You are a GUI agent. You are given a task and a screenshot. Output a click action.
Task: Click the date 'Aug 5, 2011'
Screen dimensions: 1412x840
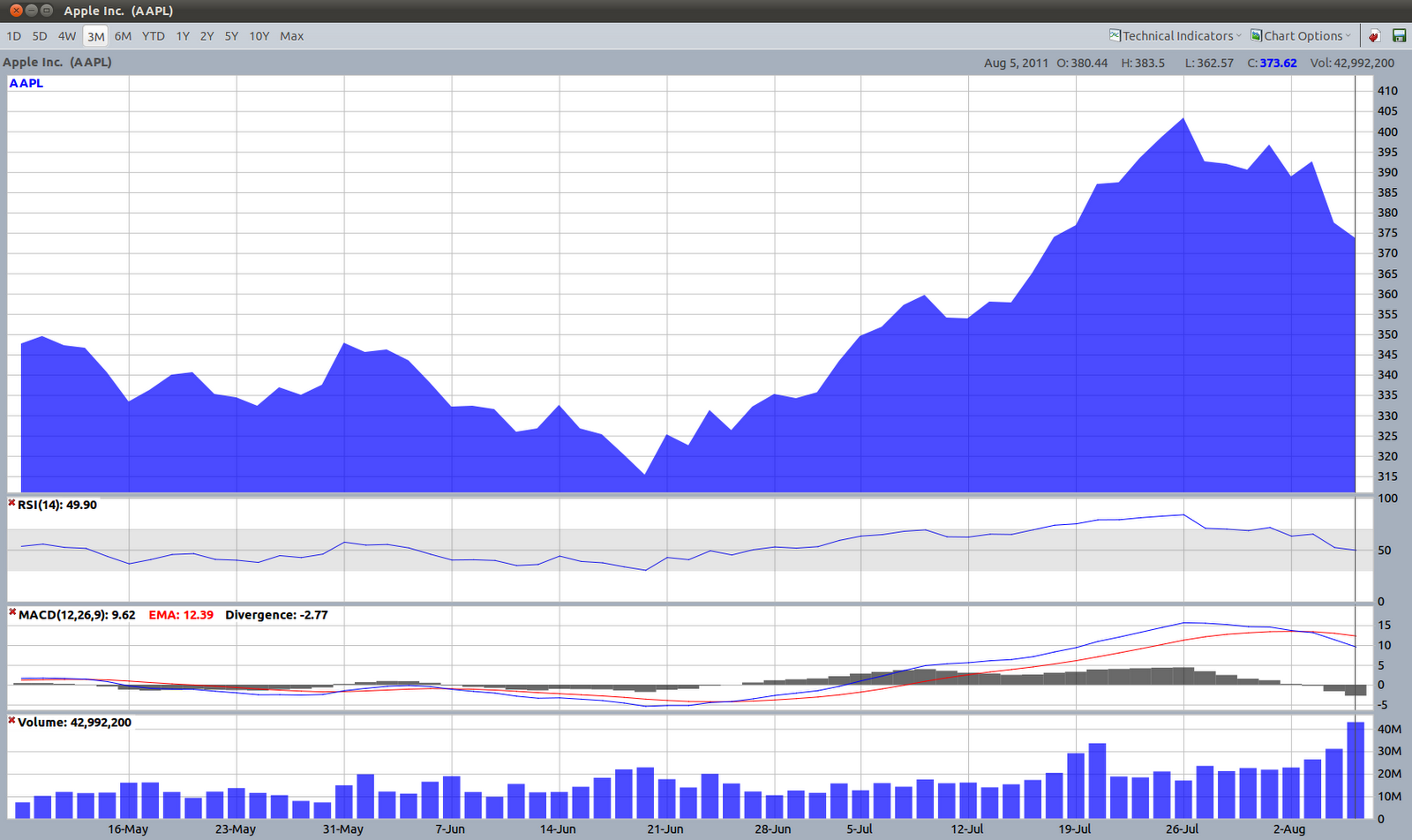[1016, 63]
